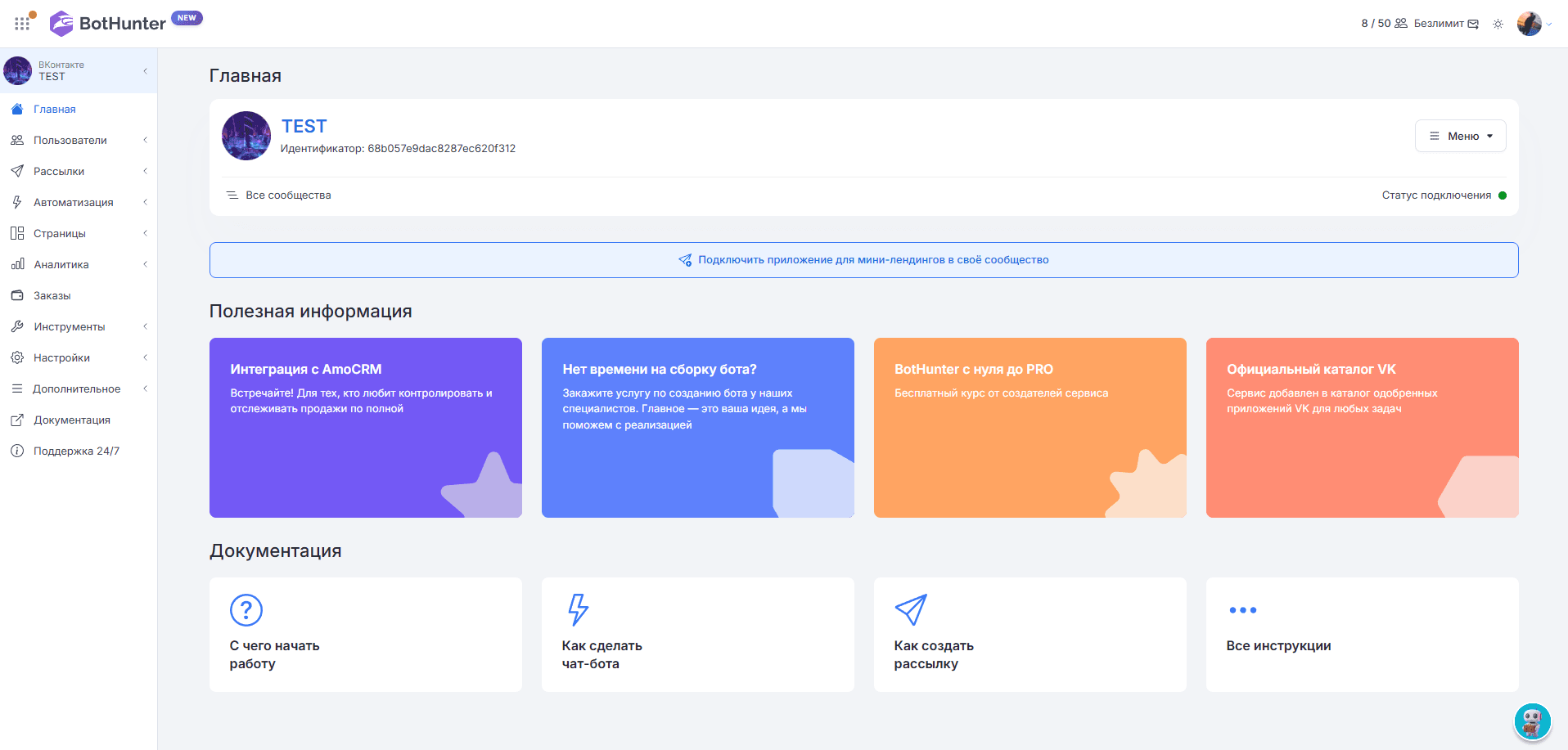The width and height of the screenshot is (1568, 750).
Task: Open the user avatar profile menu
Action: point(1530,24)
